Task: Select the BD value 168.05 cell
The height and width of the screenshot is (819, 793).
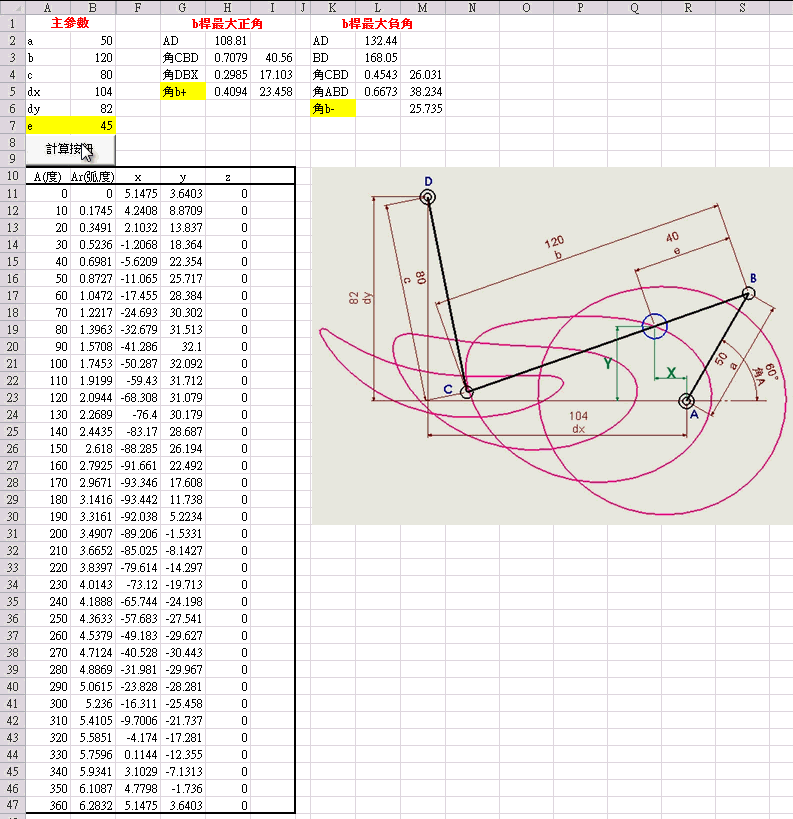Action: pos(378,57)
